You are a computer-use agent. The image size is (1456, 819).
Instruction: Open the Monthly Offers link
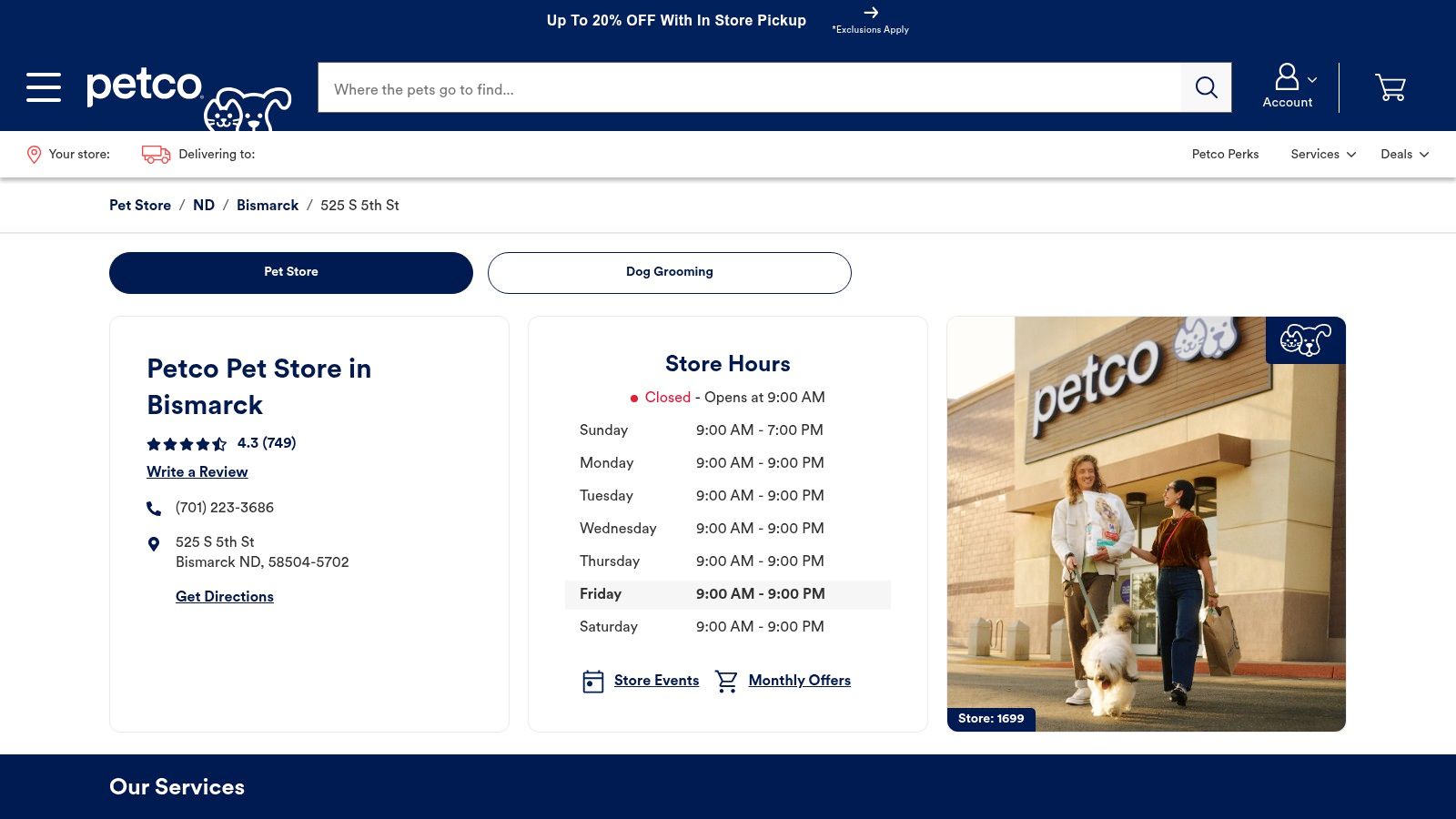pyautogui.click(x=799, y=680)
